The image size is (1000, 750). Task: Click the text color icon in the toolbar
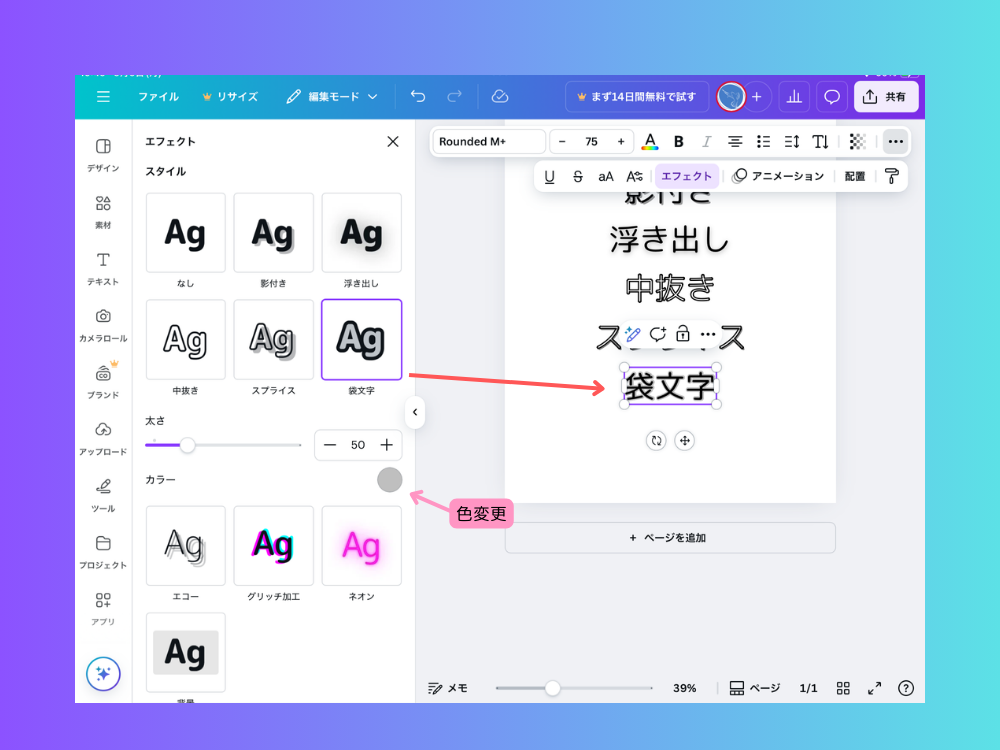pos(650,141)
